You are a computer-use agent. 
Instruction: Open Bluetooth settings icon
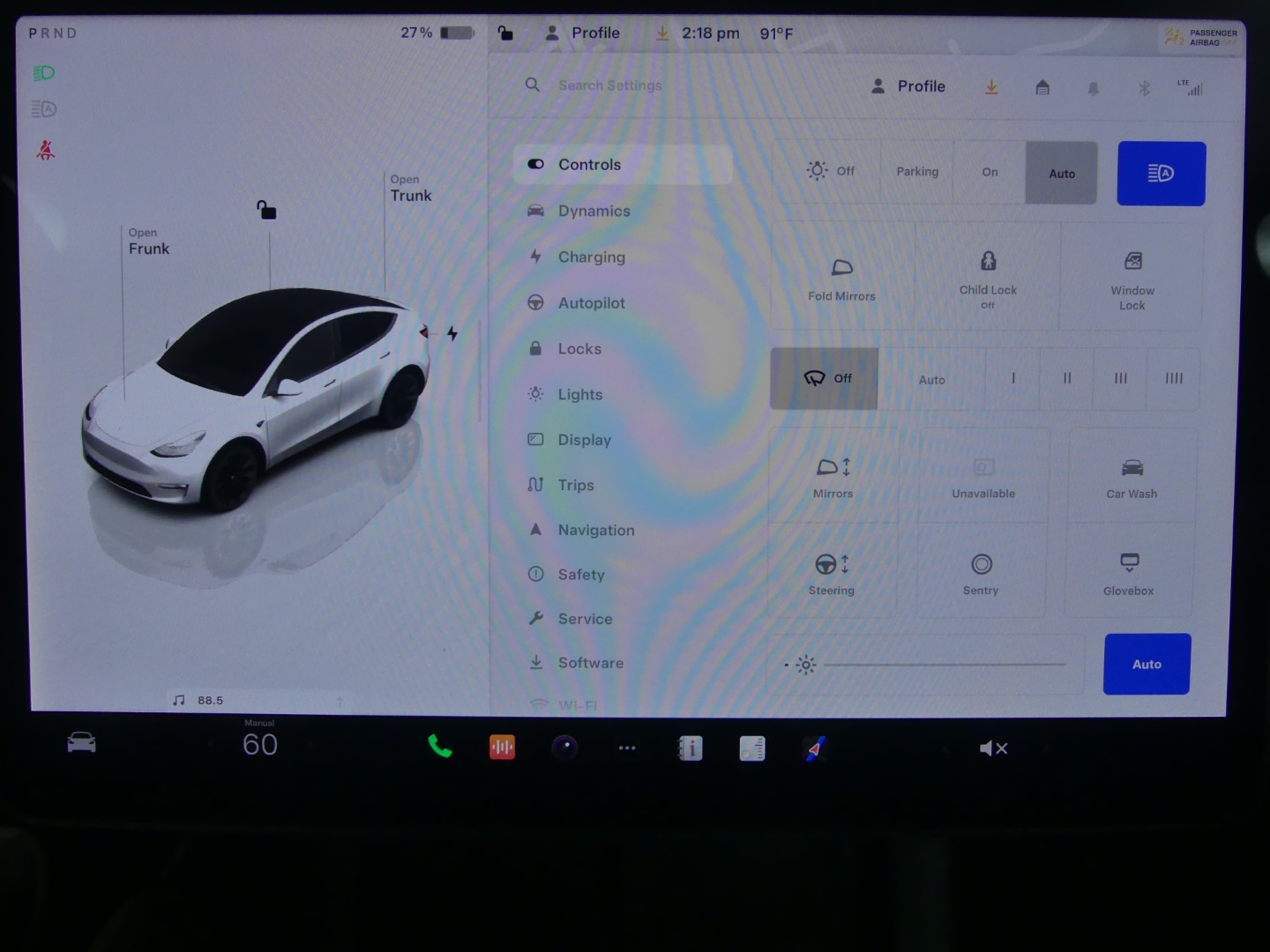1144,87
